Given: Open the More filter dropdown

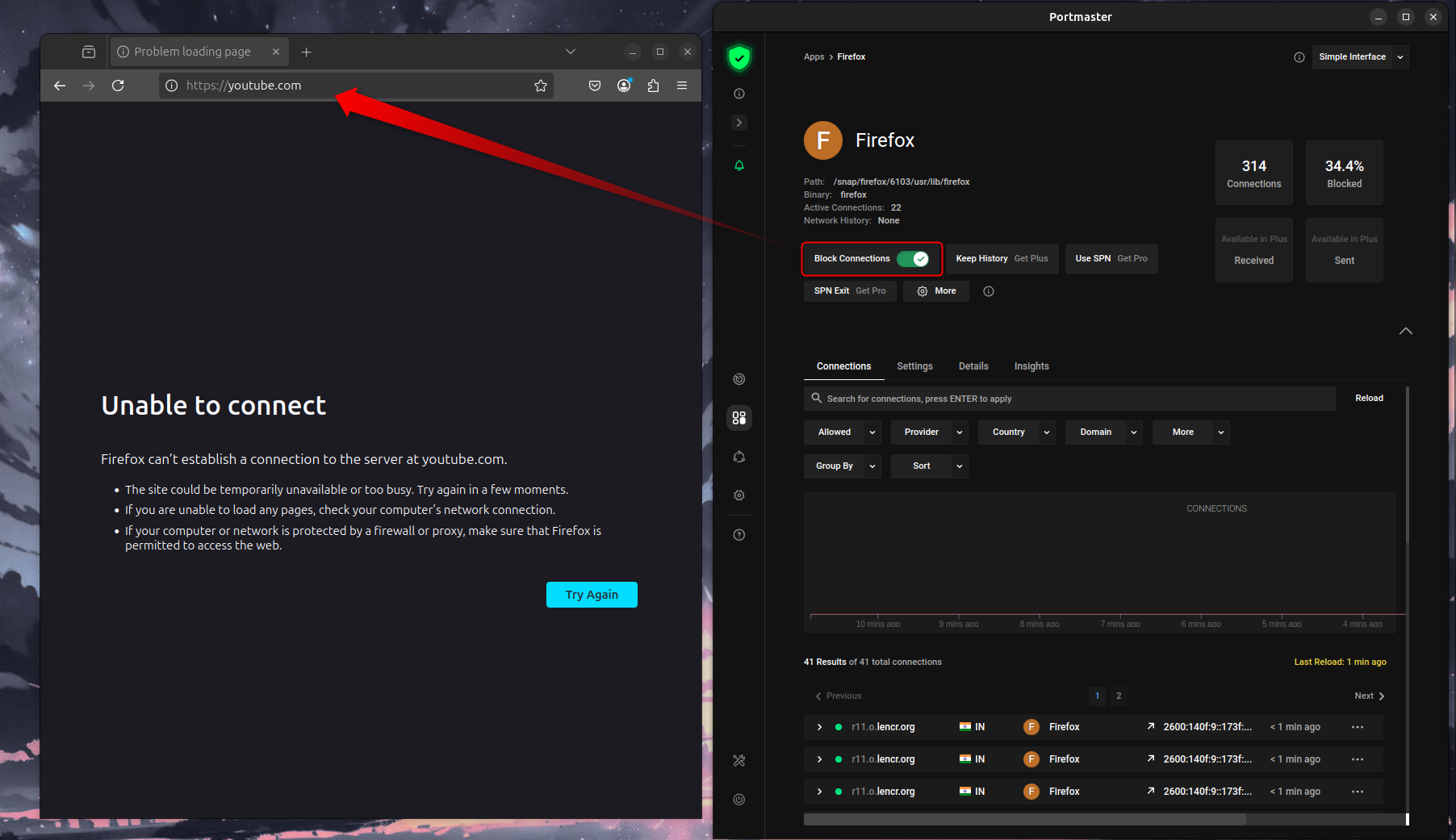Looking at the screenshot, I should [1191, 433].
